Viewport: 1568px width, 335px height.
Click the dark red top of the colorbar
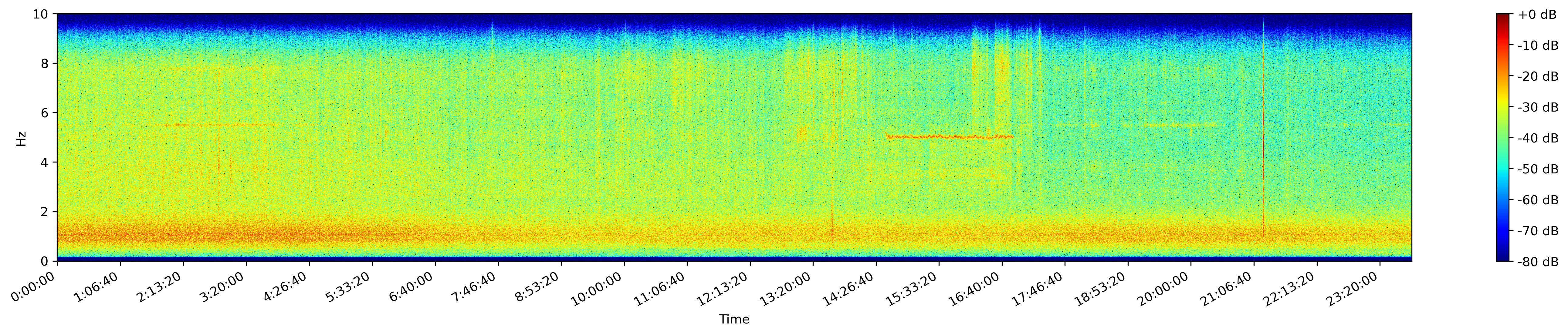[x=1503, y=16]
